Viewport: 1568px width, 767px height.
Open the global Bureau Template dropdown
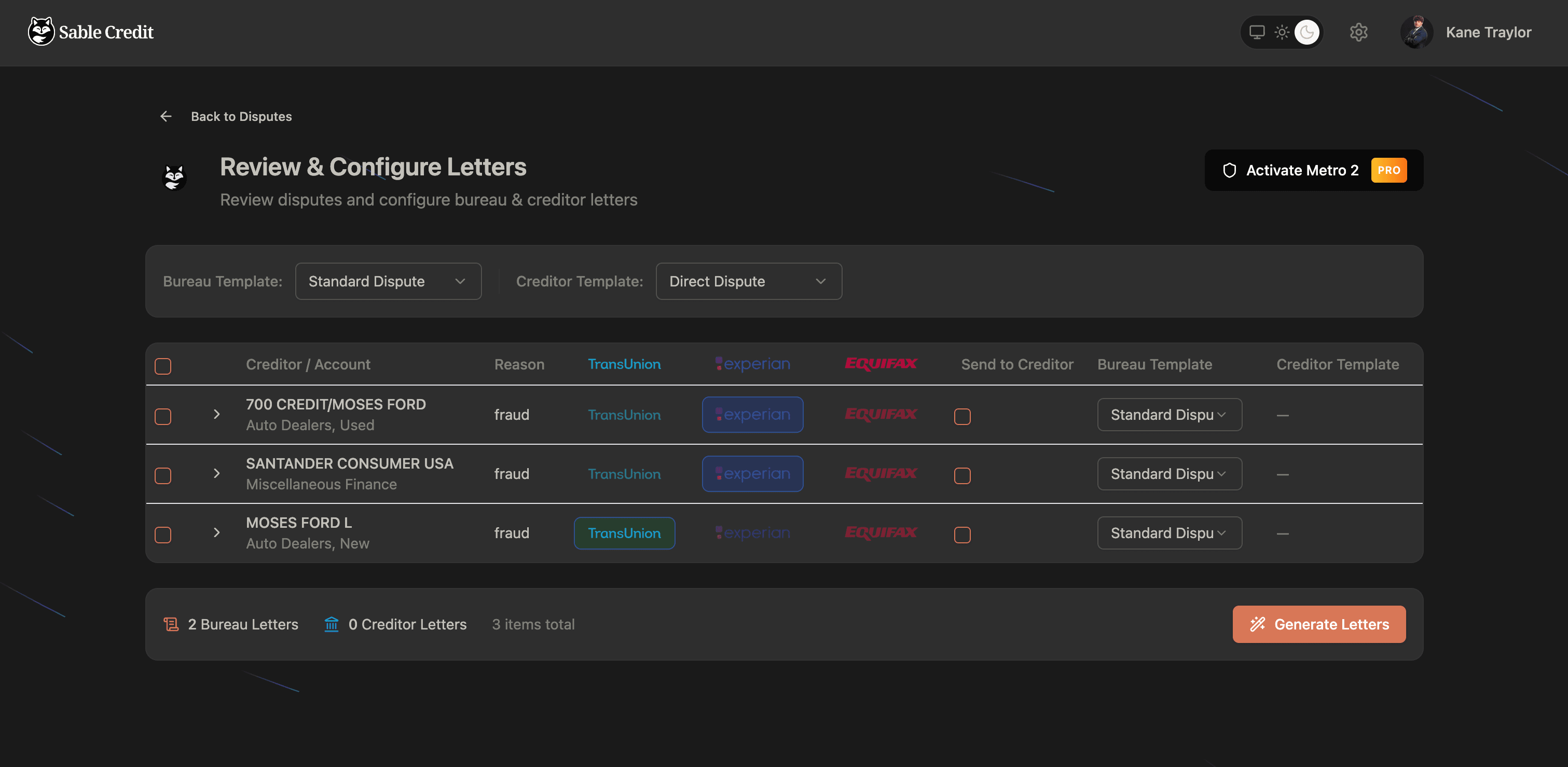(388, 281)
